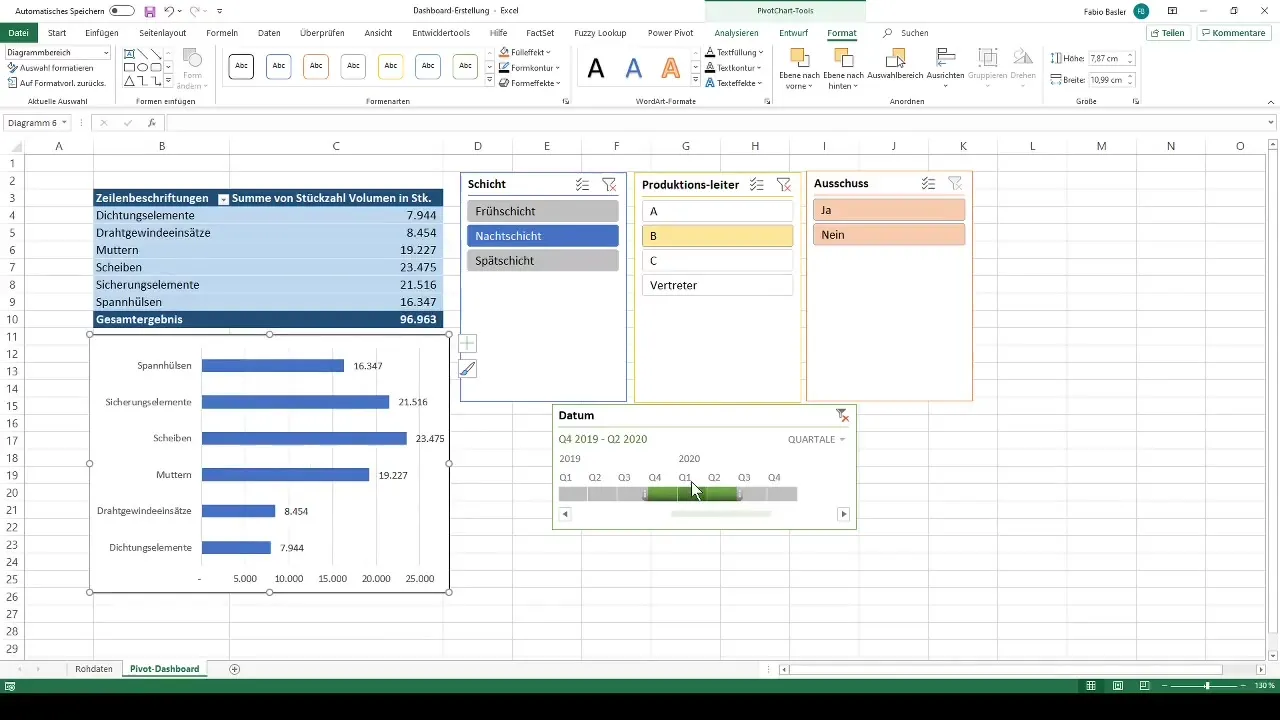Click the Undo arrow icon
This screenshot has height=720, width=1280.
point(169,10)
